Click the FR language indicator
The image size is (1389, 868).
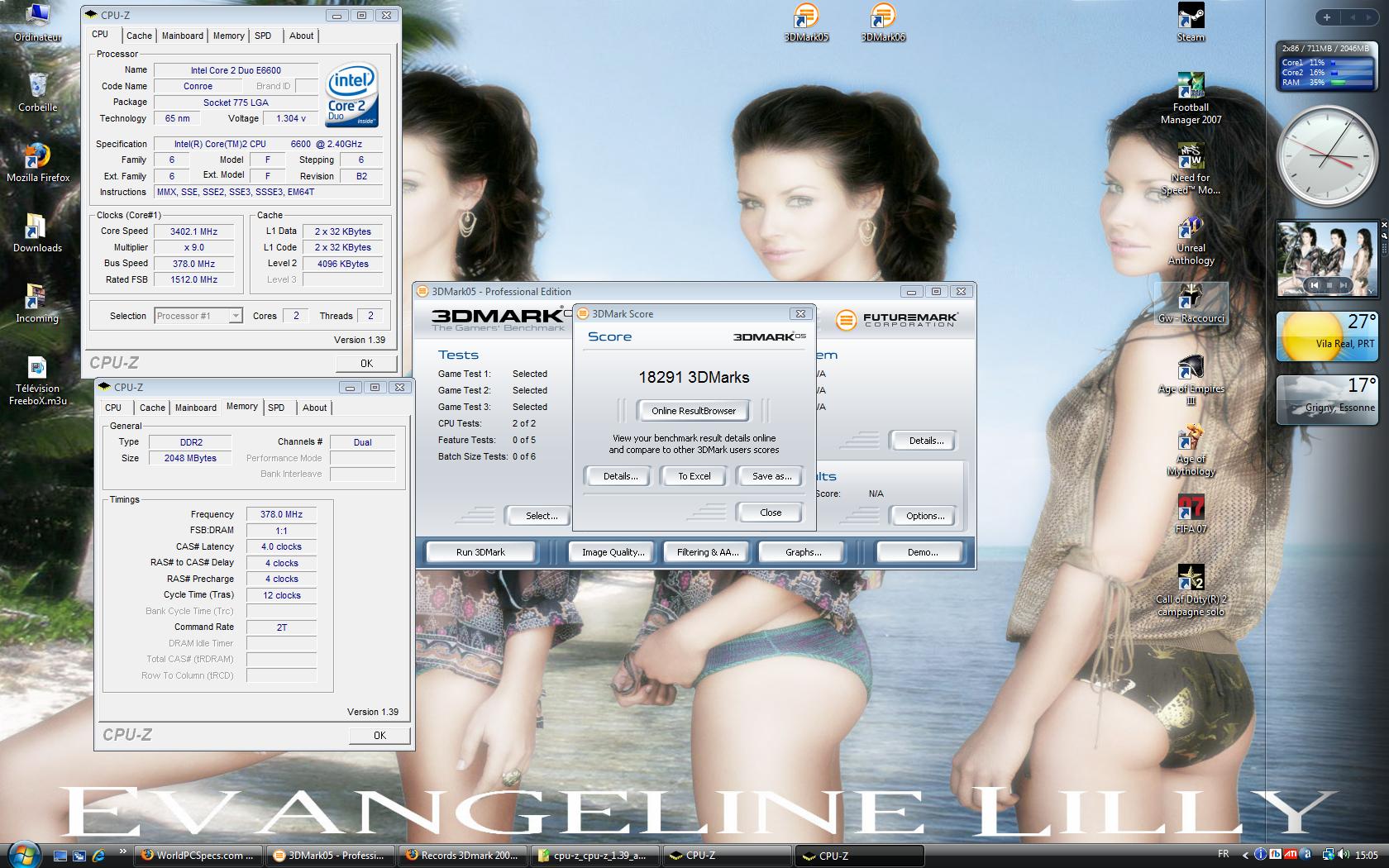(1224, 854)
